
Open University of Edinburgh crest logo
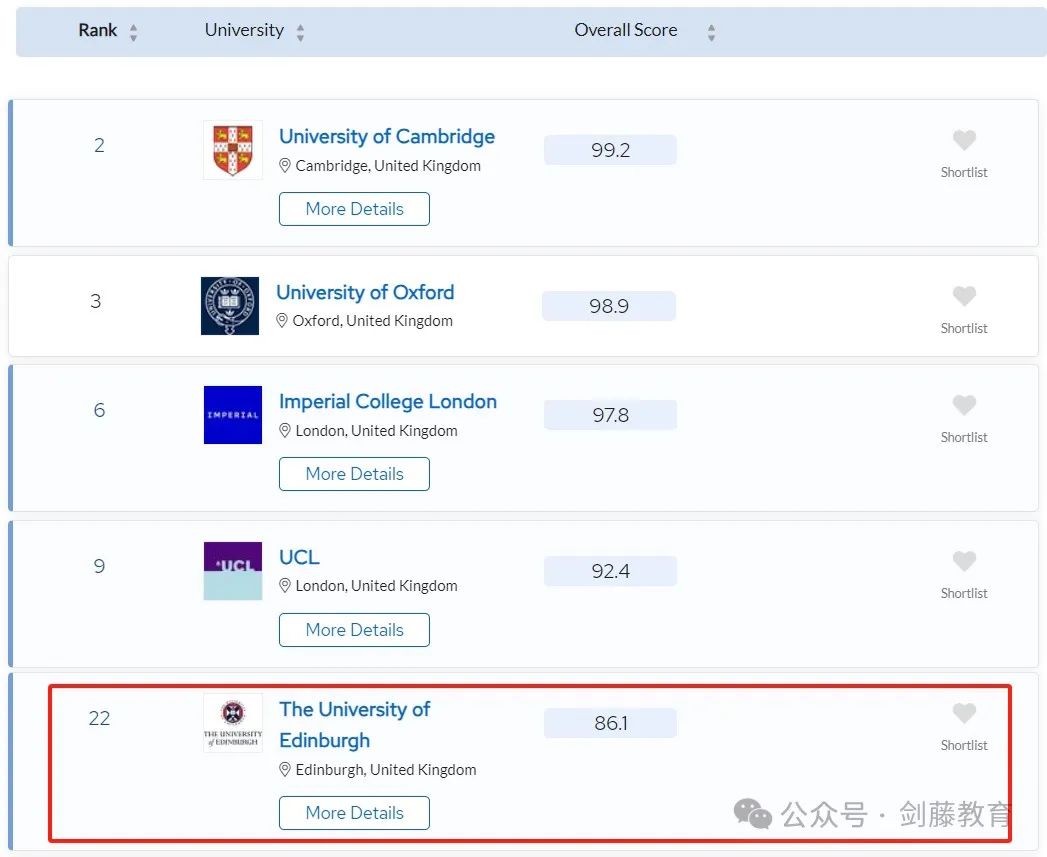[x=232, y=723]
